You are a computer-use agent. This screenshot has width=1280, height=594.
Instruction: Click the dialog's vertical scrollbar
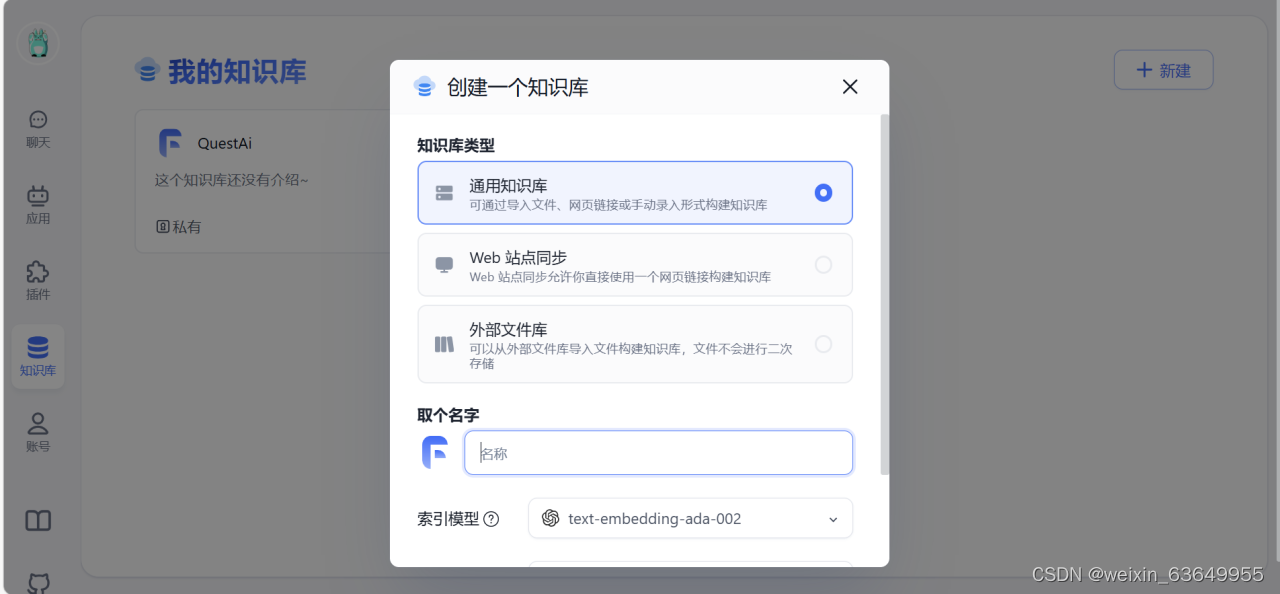pos(884,294)
